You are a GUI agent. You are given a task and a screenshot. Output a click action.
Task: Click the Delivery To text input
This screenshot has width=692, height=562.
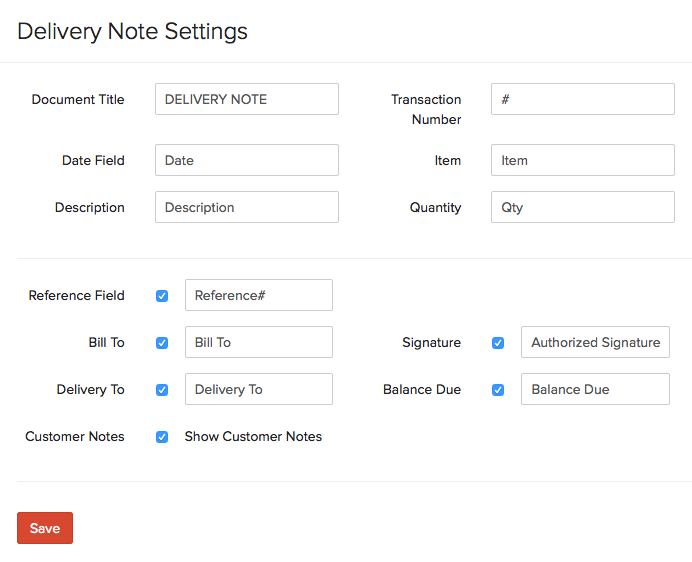(x=258, y=389)
